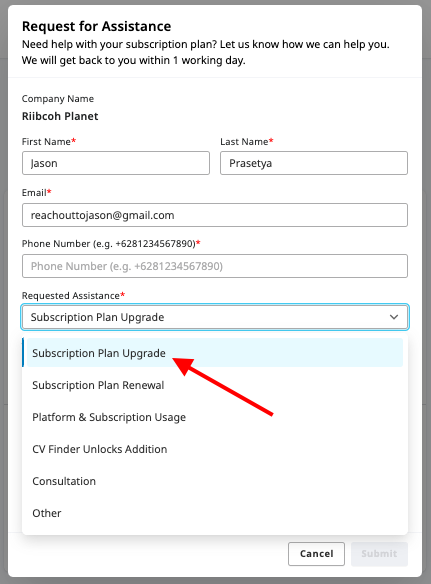The width and height of the screenshot is (431, 584).
Task: Open the Requested Assistance combo box
Action: click(x=215, y=317)
